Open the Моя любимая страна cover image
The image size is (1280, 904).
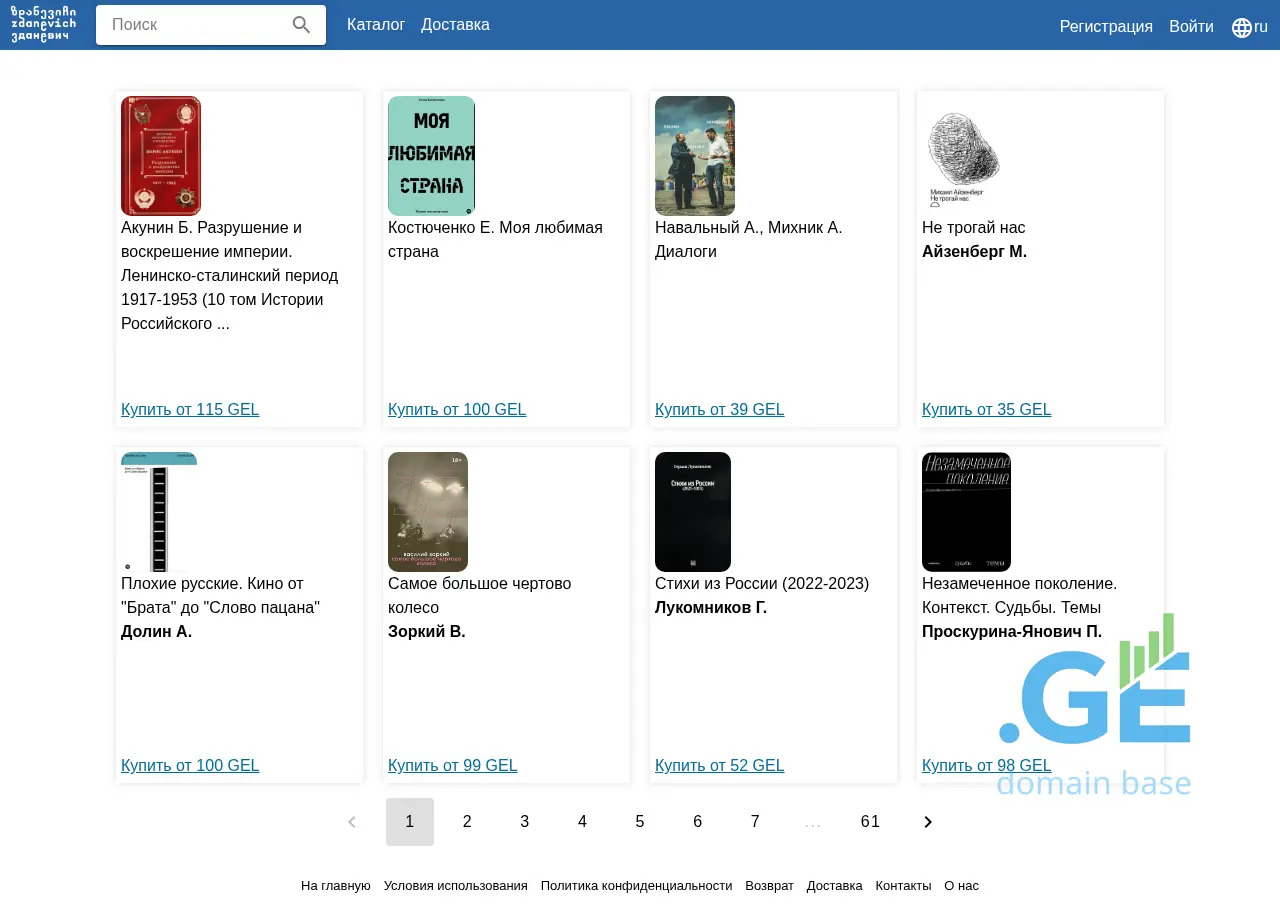[x=431, y=156]
